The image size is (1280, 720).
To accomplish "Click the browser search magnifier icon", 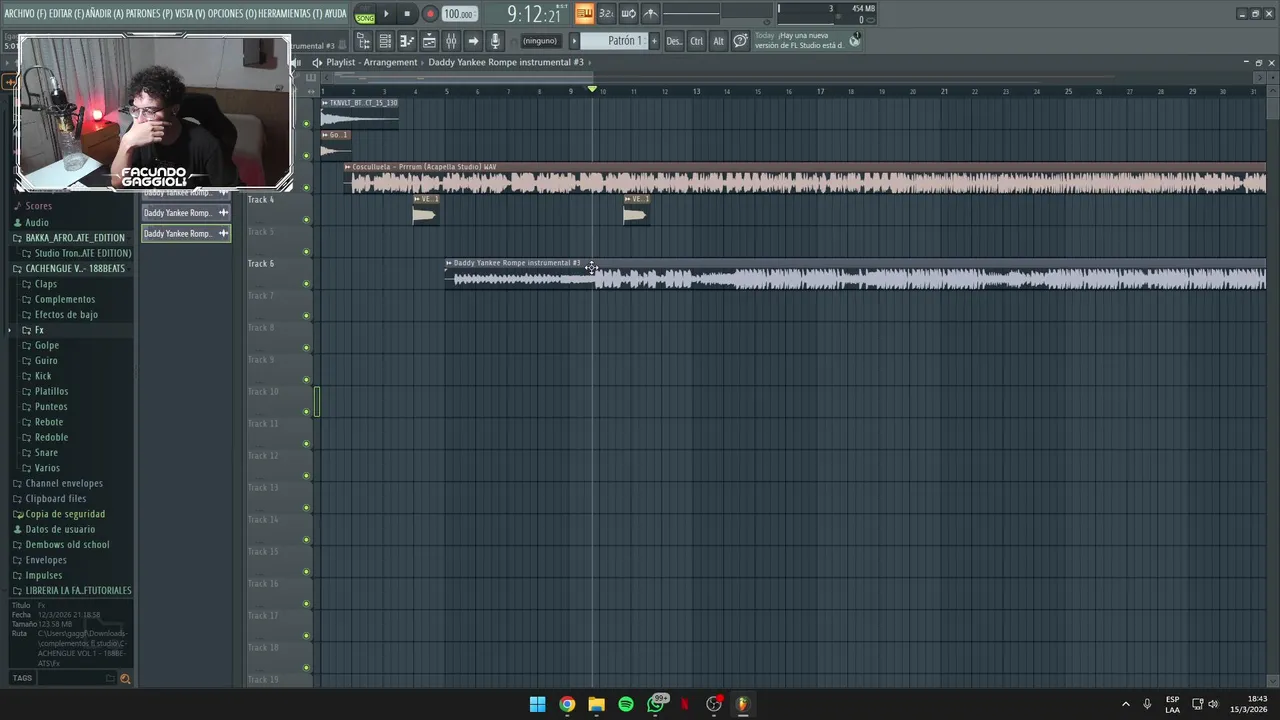I will (125, 679).
